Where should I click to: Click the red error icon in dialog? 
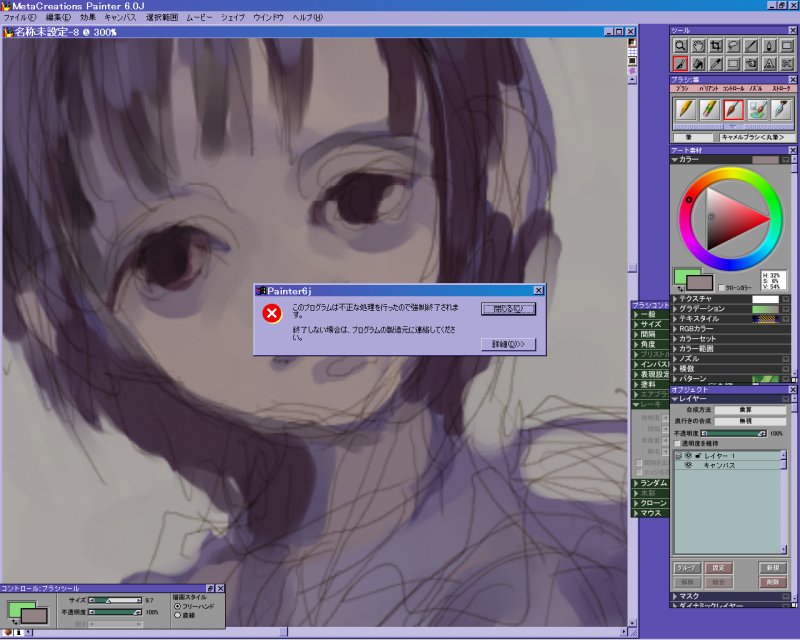[272, 313]
